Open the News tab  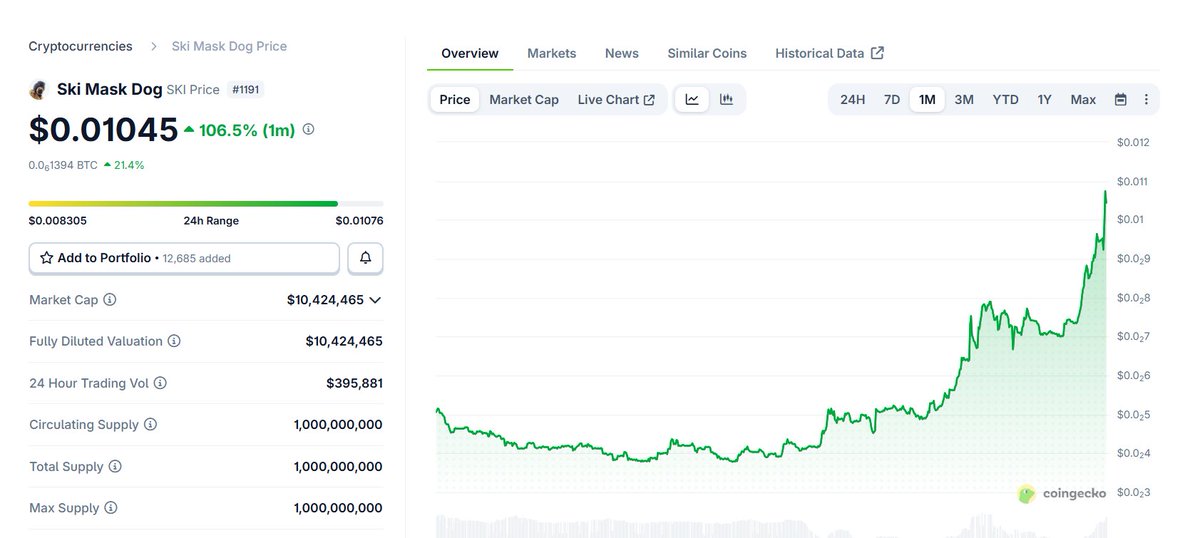(x=622, y=53)
